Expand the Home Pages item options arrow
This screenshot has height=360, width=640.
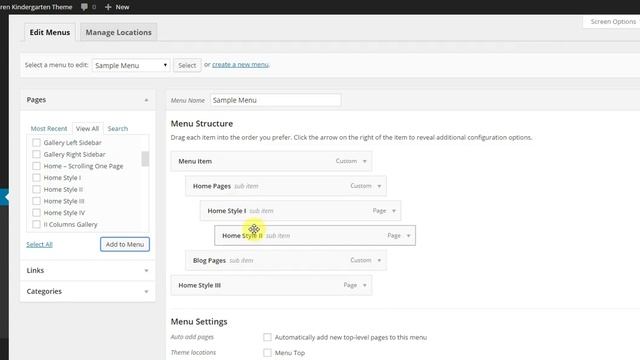[379, 186]
